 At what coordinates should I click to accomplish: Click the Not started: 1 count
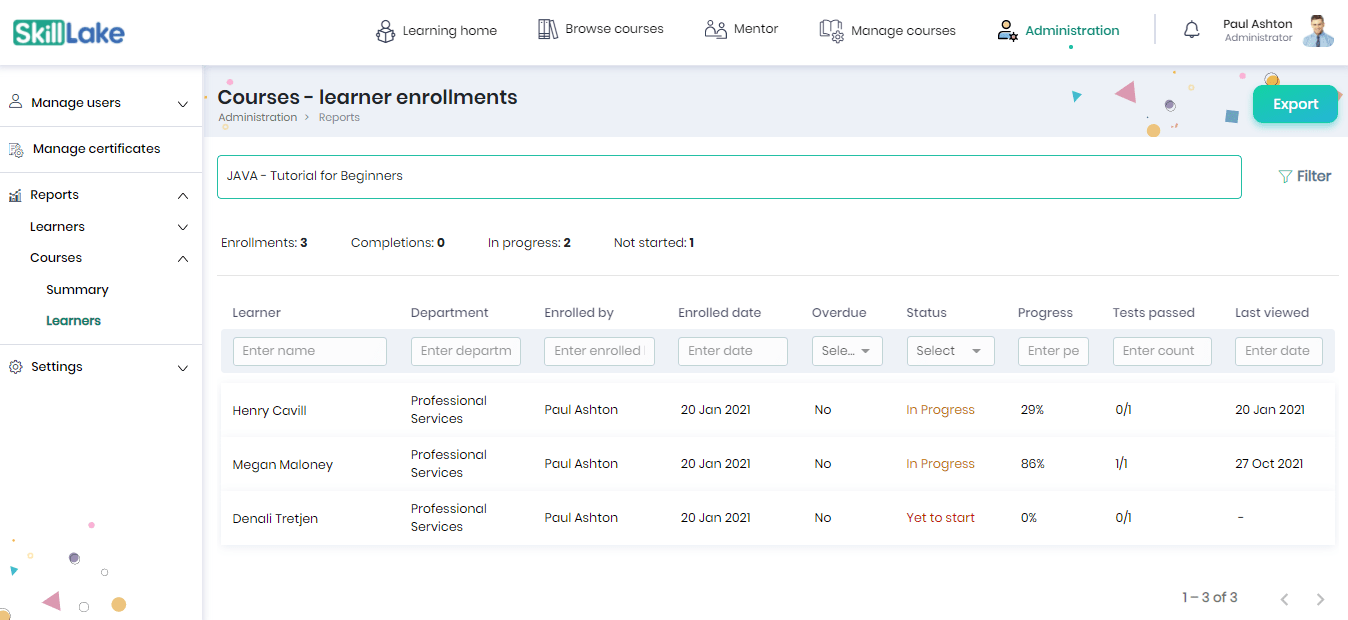[654, 243]
